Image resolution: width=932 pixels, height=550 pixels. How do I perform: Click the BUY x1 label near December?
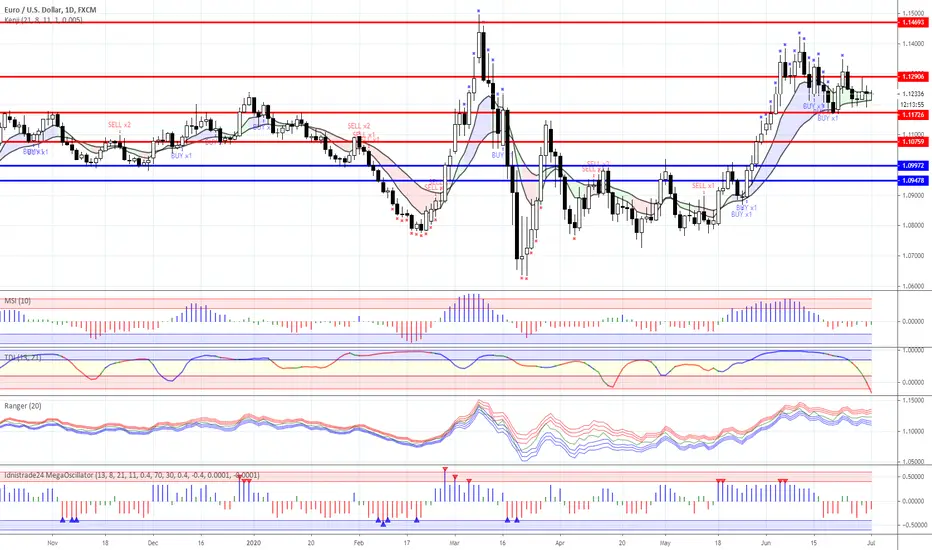coord(181,156)
